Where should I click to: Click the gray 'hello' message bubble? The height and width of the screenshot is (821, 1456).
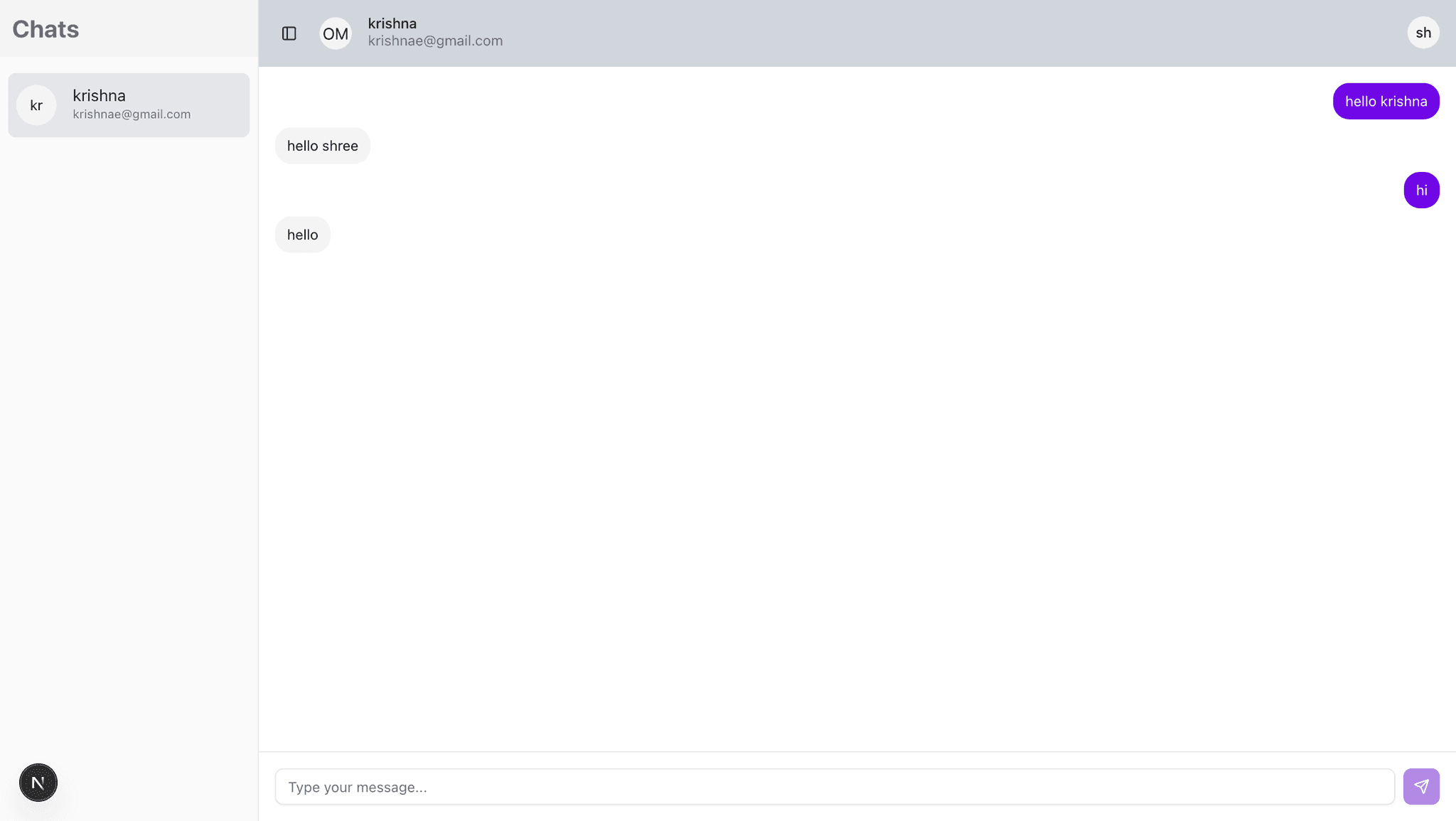click(302, 235)
